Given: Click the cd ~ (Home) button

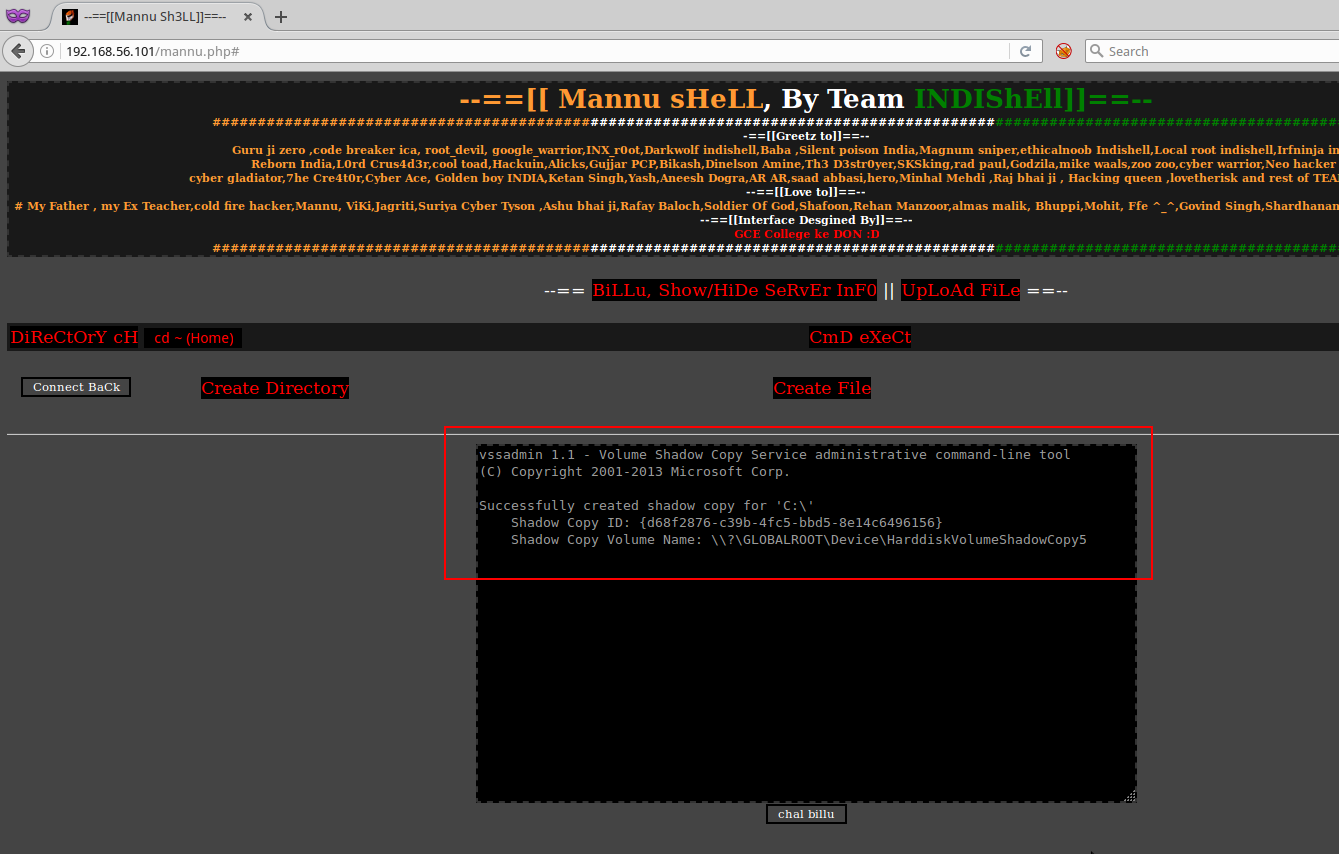Looking at the screenshot, I should click(x=193, y=338).
